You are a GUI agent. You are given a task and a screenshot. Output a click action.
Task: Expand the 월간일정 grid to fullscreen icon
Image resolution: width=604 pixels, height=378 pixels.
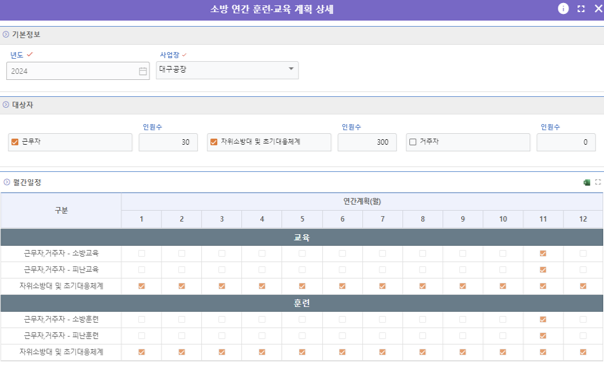coord(598,182)
